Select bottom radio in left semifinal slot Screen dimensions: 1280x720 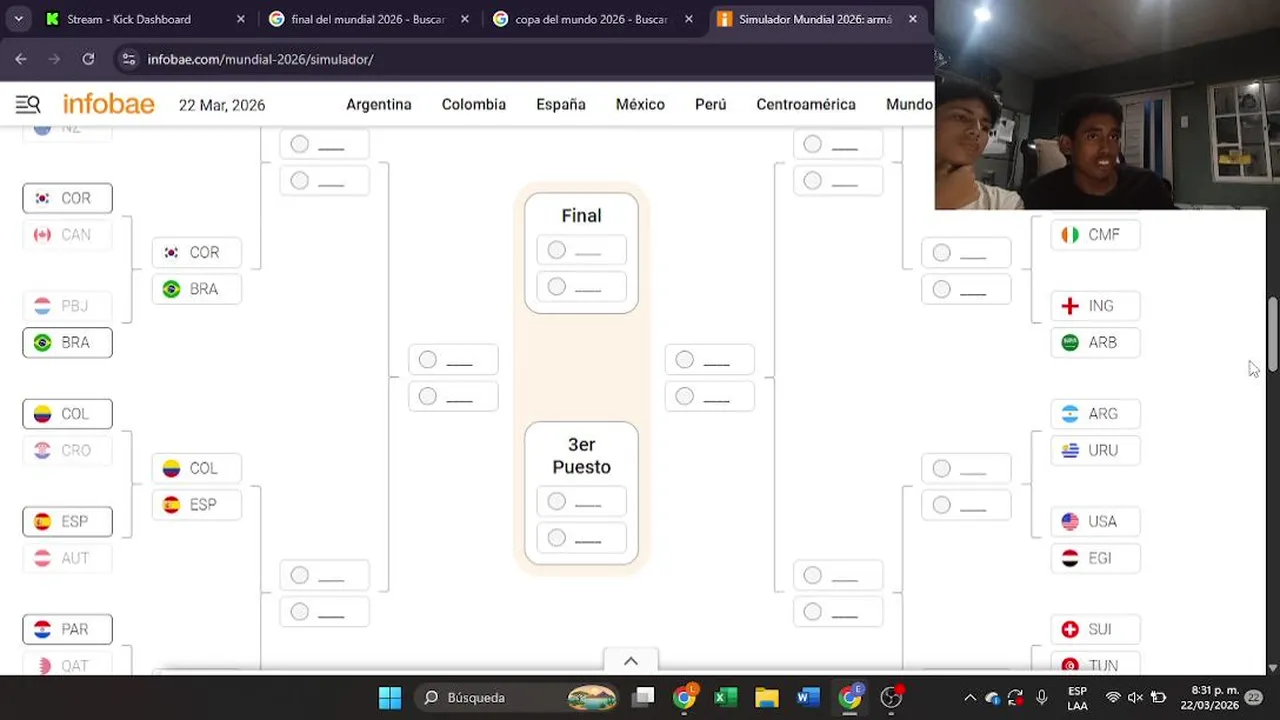[428, 396]
